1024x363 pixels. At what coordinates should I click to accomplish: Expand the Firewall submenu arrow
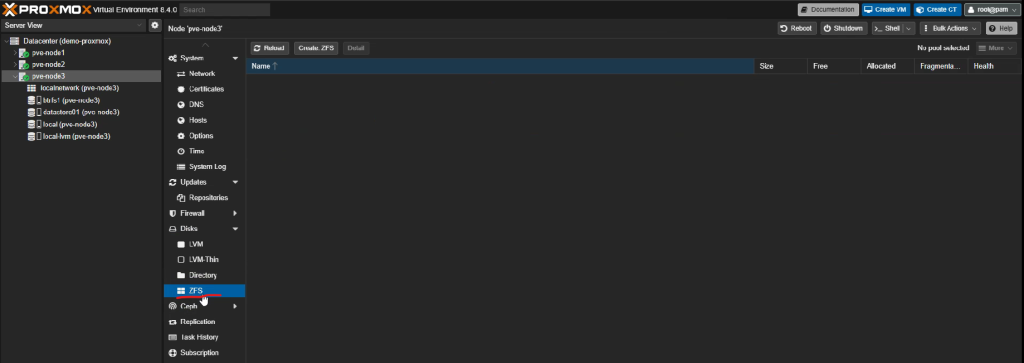235,213
